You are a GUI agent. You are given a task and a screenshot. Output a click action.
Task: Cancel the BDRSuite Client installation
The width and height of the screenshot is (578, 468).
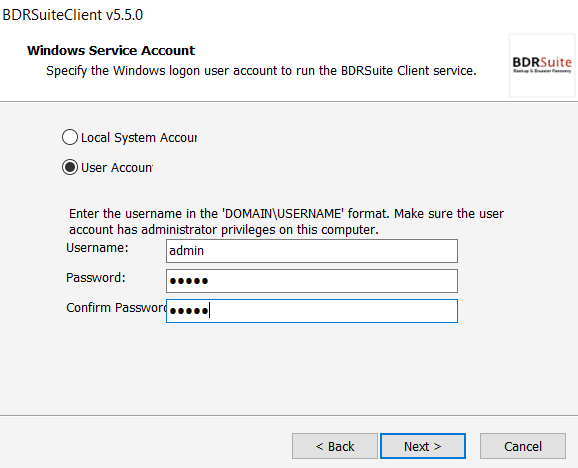[523, 446]
